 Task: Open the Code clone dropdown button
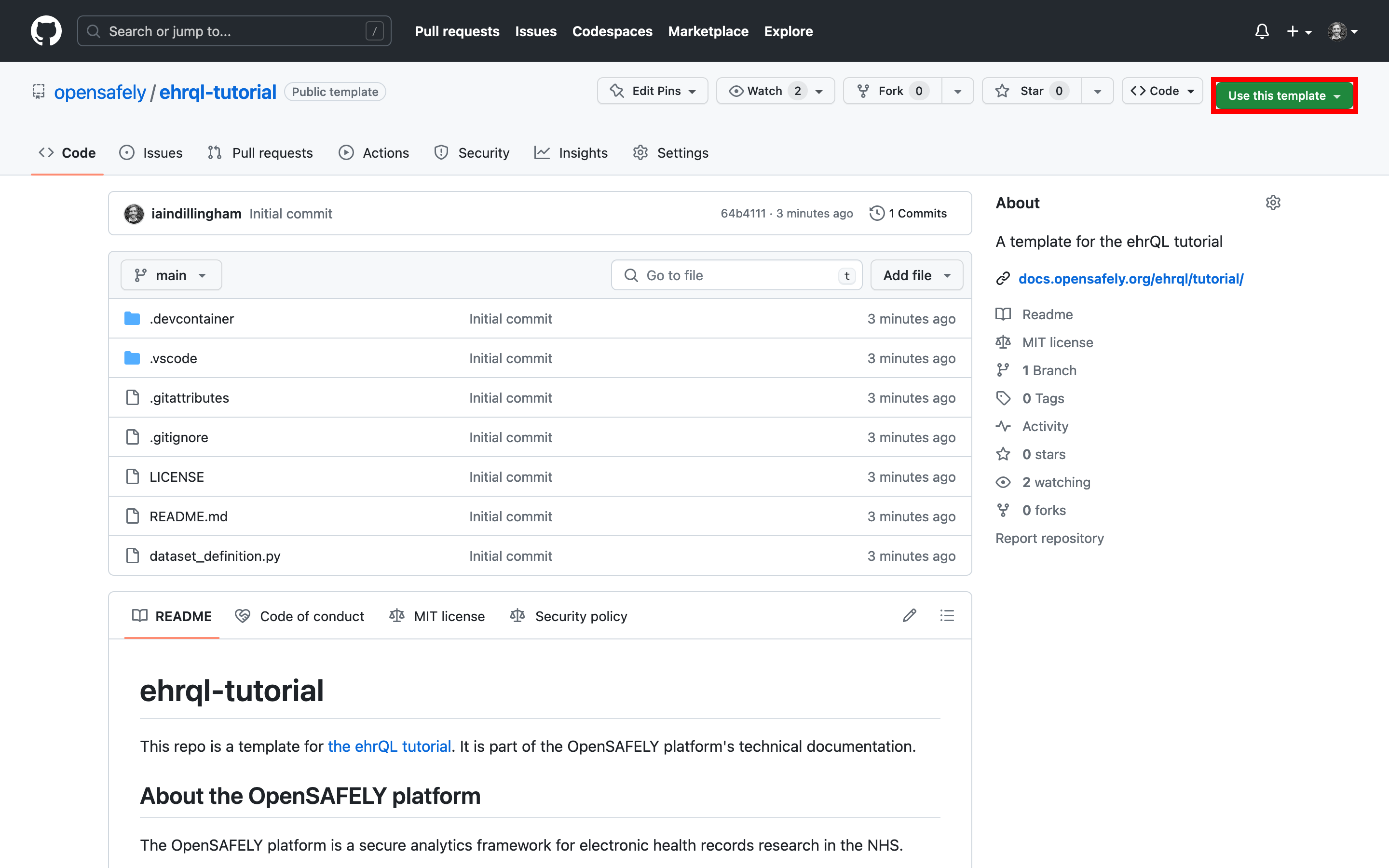tap(1162, 91)
